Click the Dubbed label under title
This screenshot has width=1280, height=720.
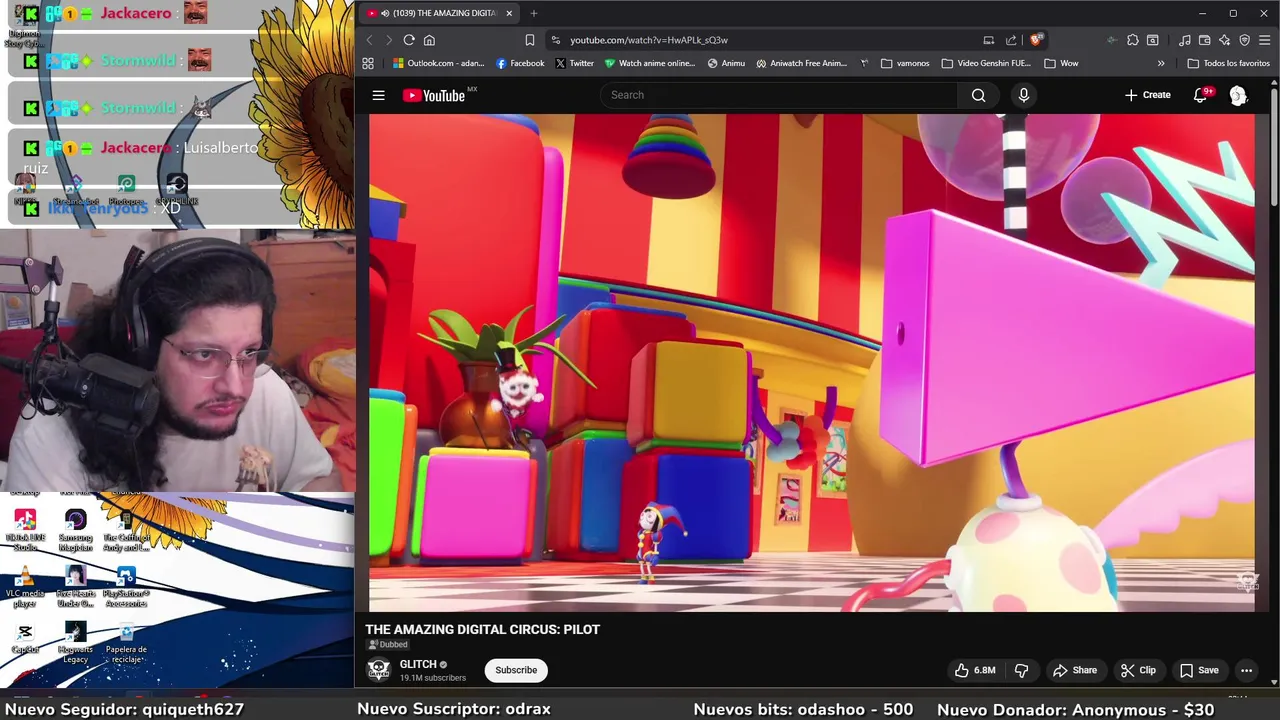(390, 645)
